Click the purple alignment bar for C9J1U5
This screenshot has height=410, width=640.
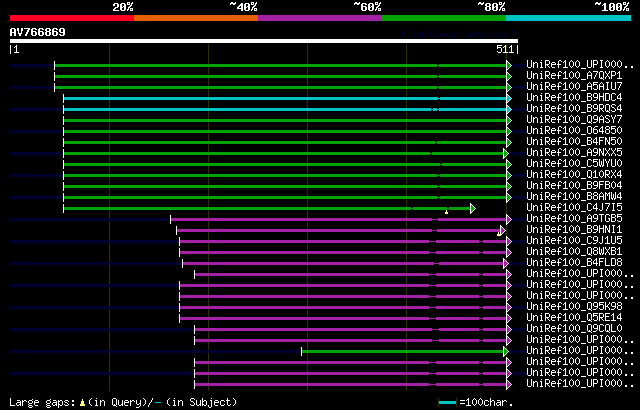[x=343, y=242]
